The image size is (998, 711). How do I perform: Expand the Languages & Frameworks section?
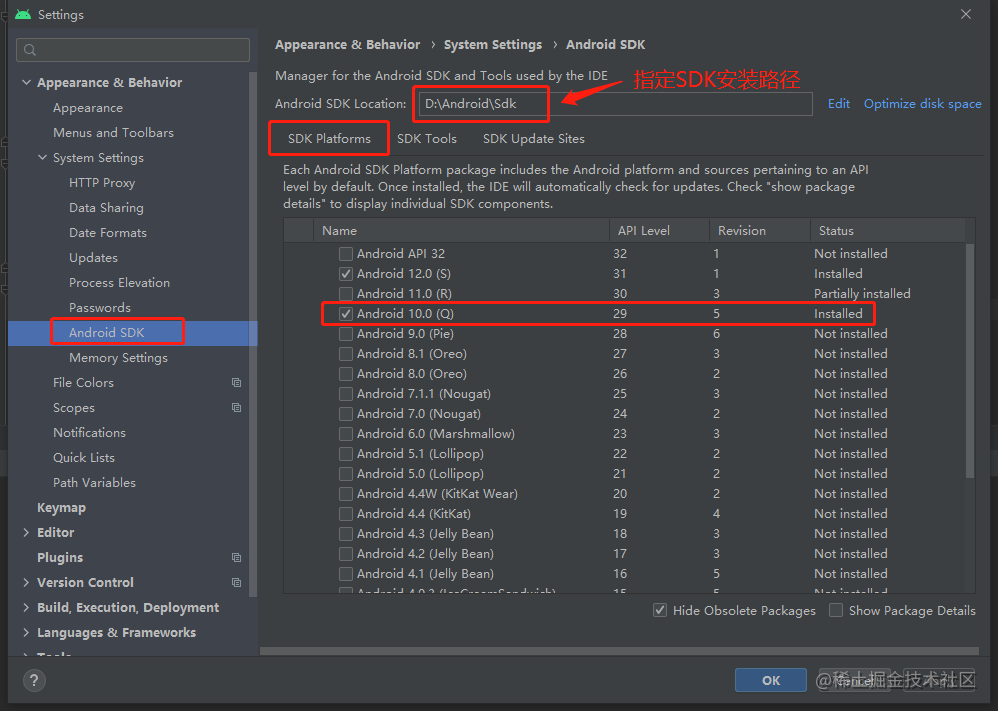pyautogui.click(x=26, y=632)
